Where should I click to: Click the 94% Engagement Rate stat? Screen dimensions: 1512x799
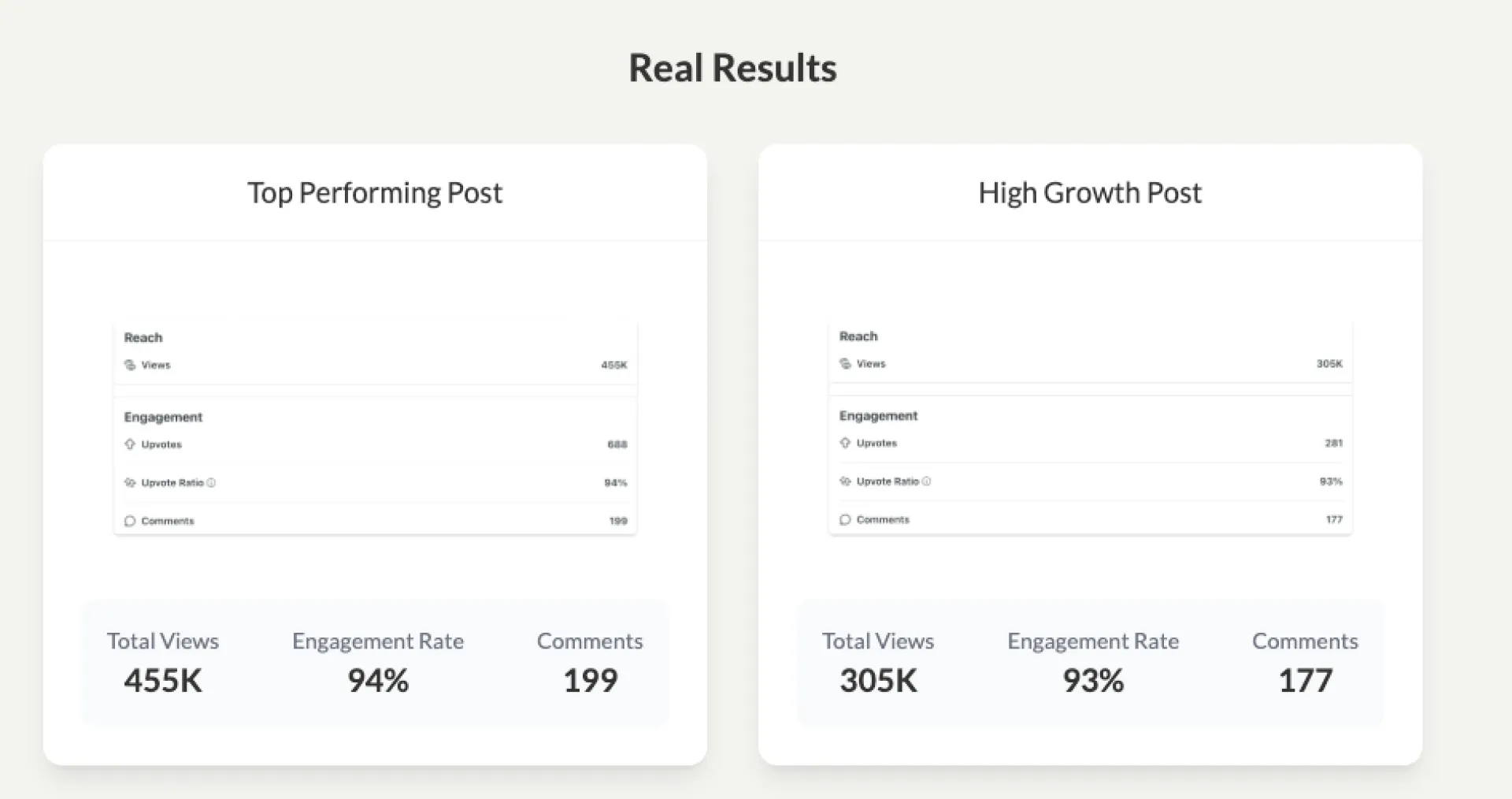pyautogui.click(x=378, y=680)
